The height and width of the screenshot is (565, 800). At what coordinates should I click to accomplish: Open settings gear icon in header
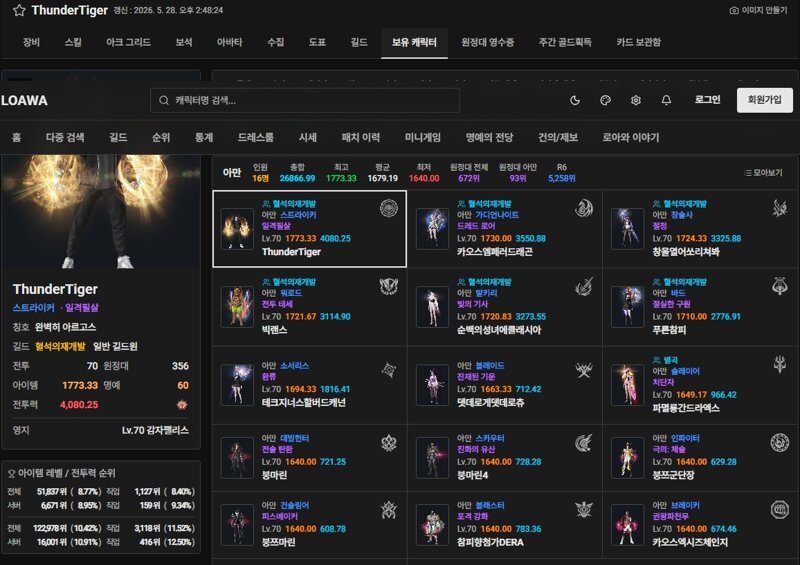(x=636, y=100)
